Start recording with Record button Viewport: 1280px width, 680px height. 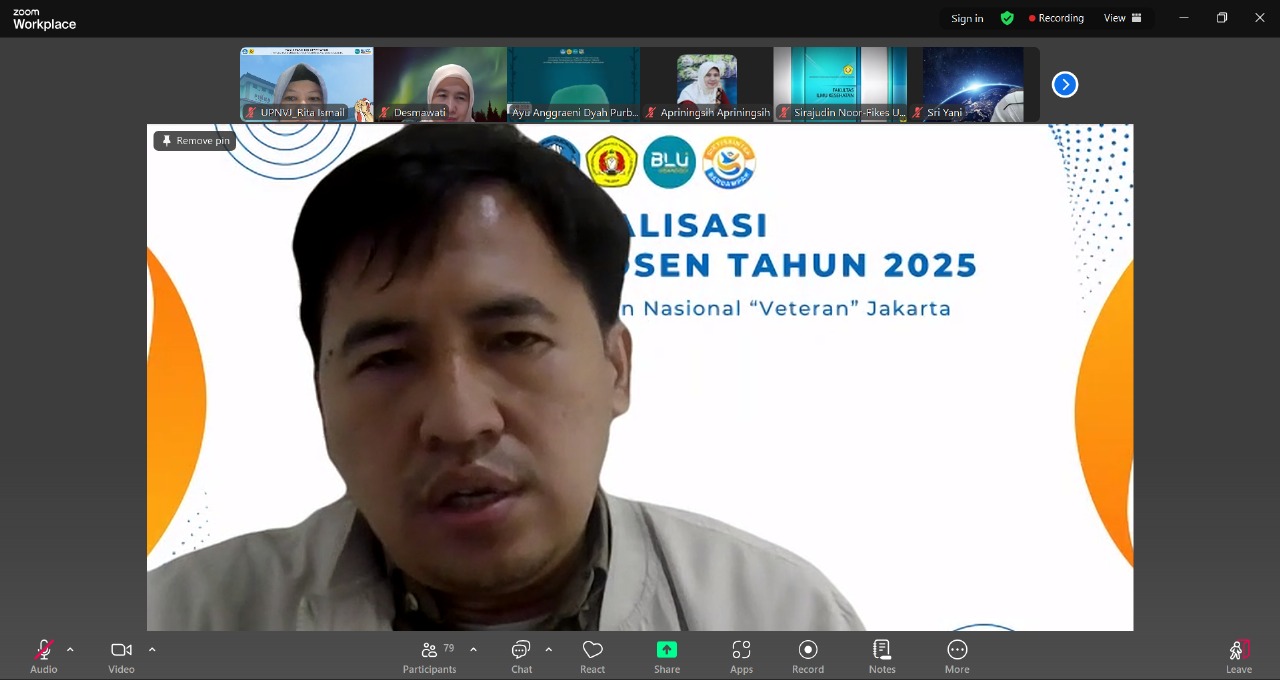808,656
